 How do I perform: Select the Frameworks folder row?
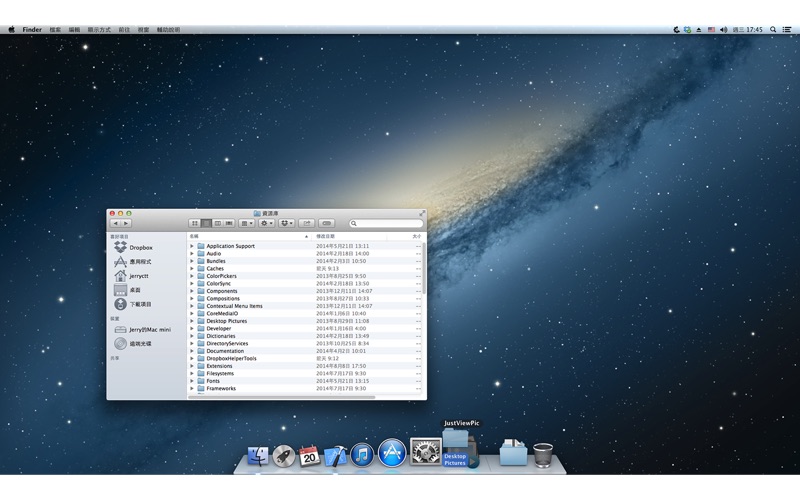tap(305, 388)
